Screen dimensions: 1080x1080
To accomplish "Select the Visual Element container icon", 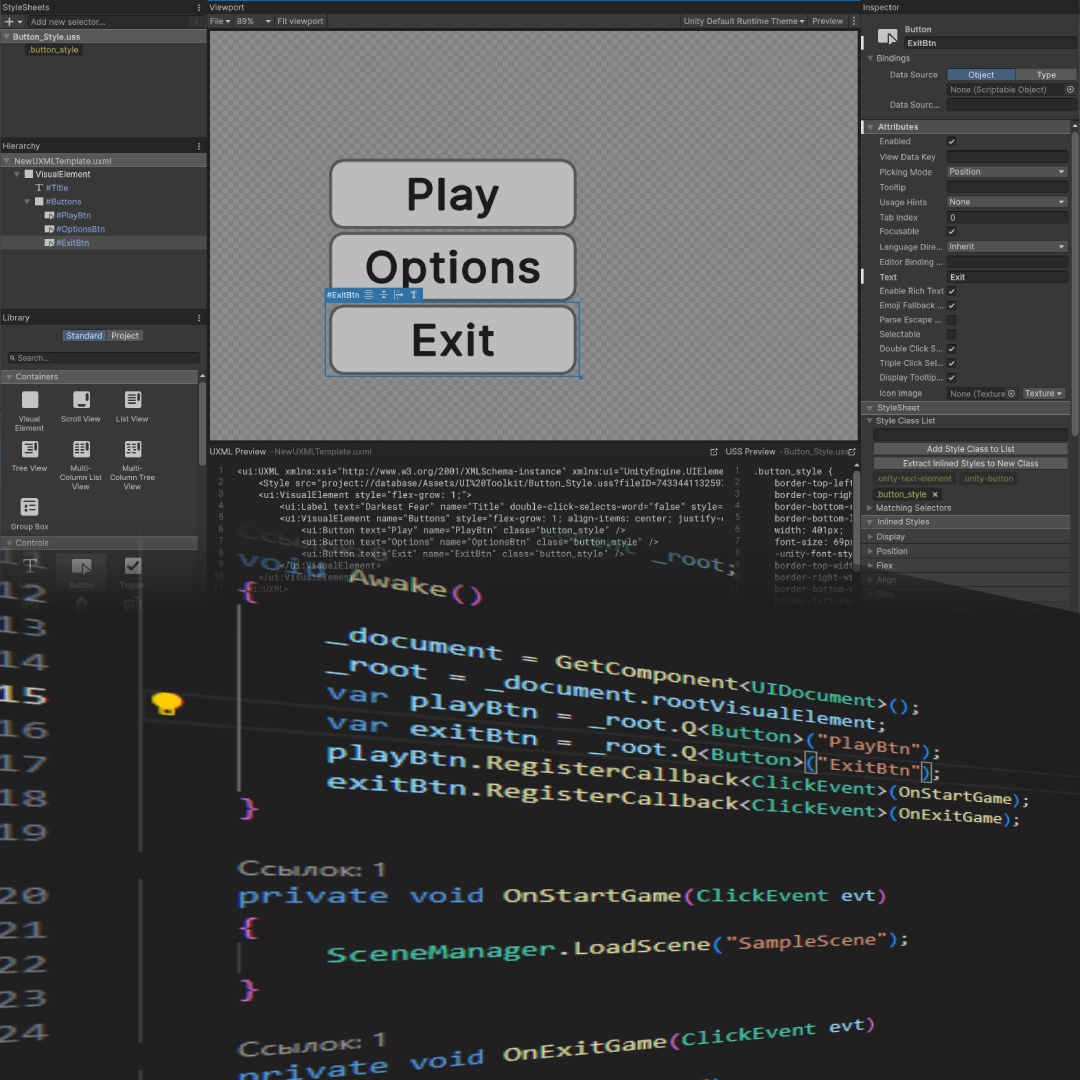I will 30,400.
